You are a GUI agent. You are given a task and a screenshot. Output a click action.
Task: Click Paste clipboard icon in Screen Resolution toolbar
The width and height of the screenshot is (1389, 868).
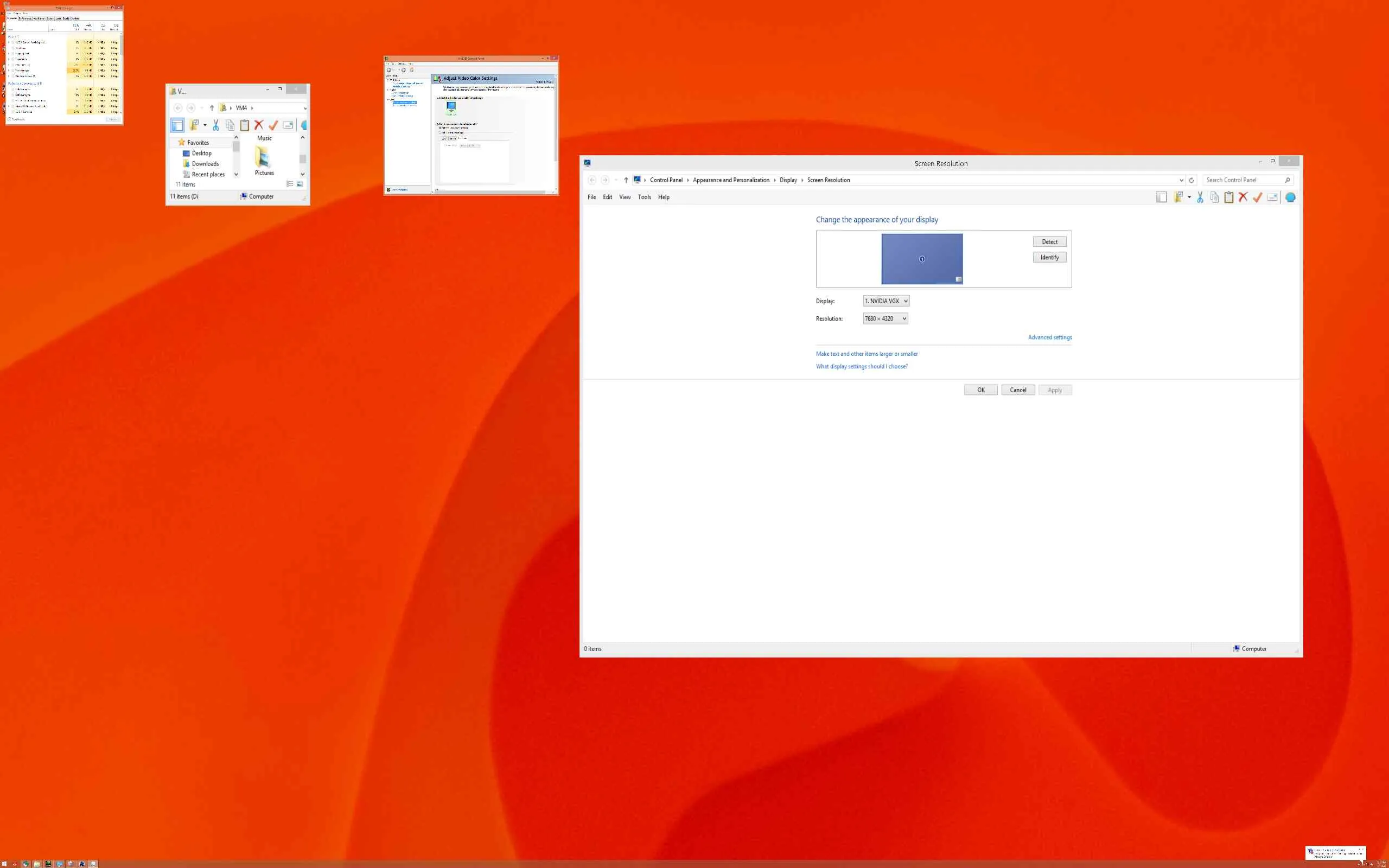(1229, 197)
